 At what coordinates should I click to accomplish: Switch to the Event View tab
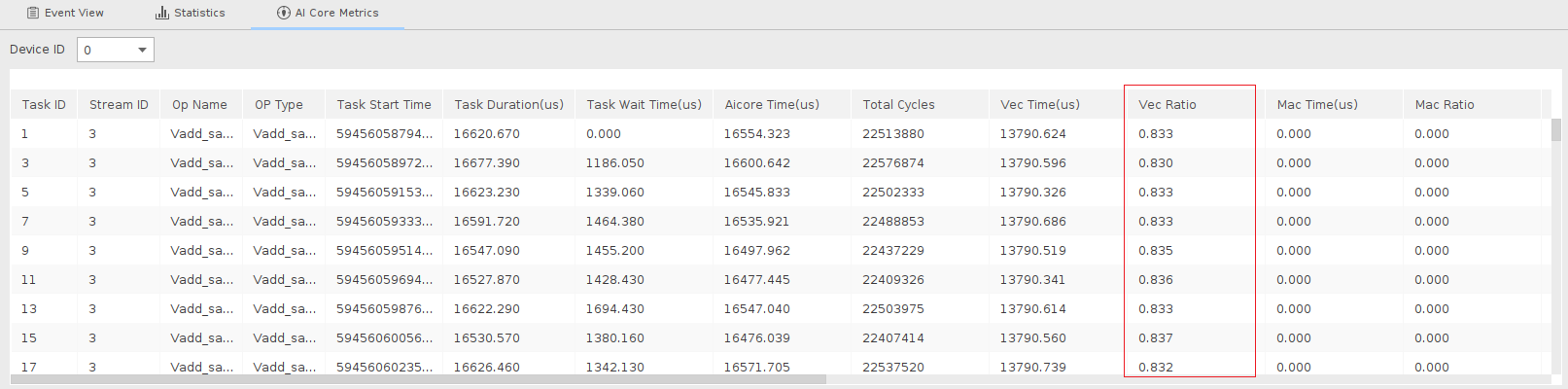point(65,13)
